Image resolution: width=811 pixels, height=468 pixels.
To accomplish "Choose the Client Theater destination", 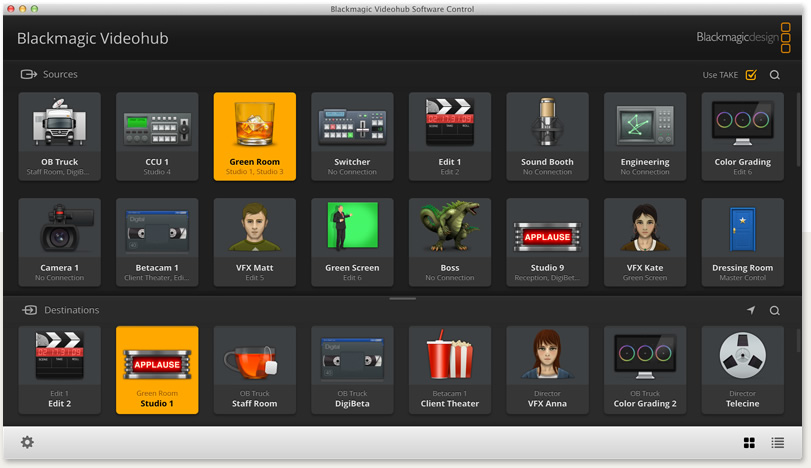I will (x=449, y=369).
